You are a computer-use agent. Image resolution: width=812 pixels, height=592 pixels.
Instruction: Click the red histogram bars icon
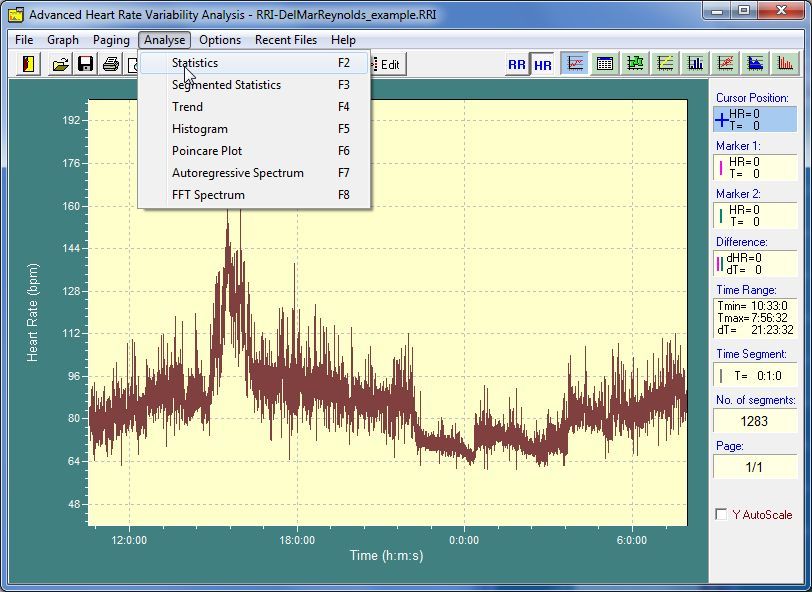(787, 64)
